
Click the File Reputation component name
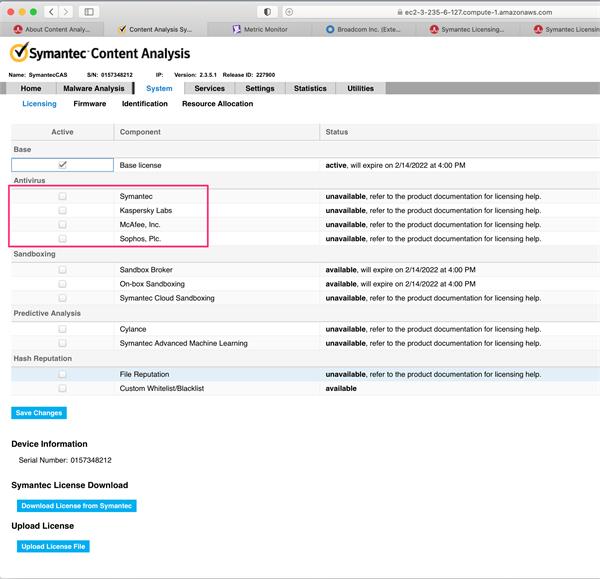(x=144, y=374)
